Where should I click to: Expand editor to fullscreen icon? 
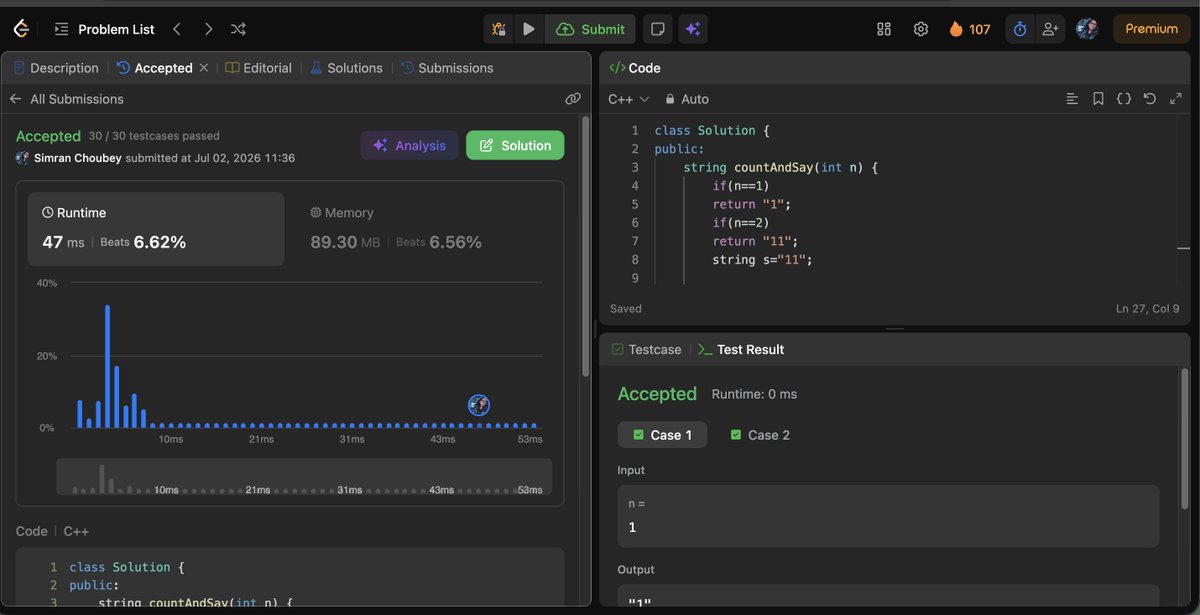[x=1174, y=99]
